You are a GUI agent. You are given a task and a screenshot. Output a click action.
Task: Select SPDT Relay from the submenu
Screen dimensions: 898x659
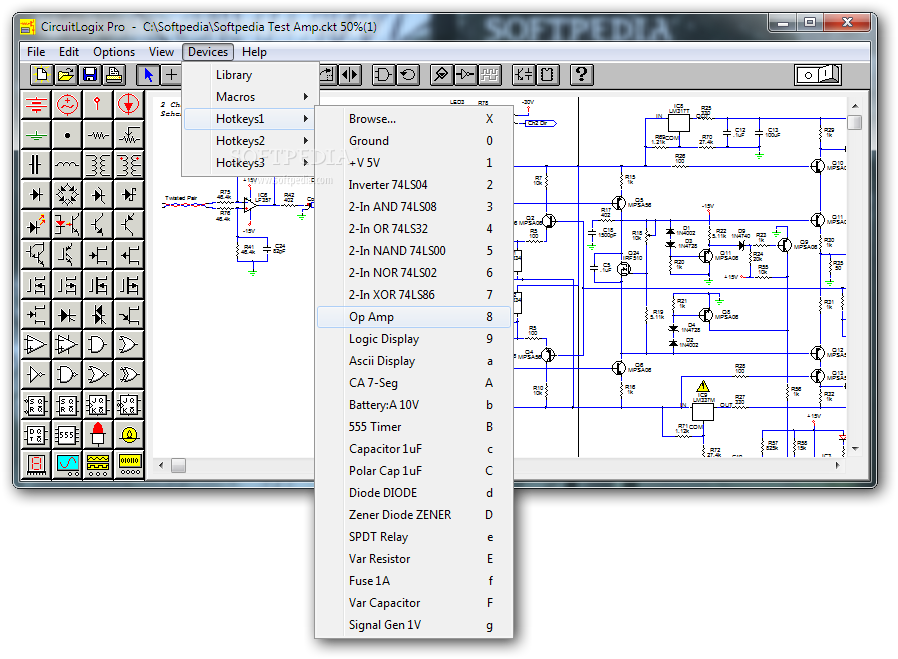tap(413, 537)
